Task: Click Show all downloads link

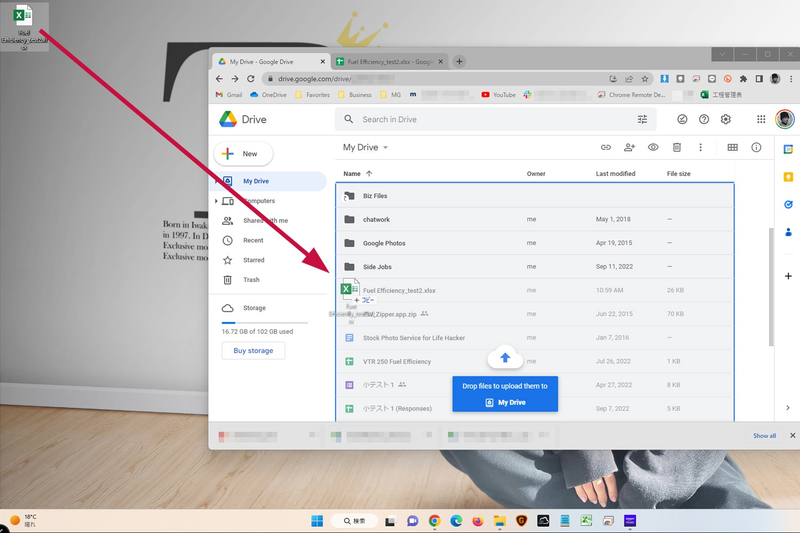Action: pos(764,436)
